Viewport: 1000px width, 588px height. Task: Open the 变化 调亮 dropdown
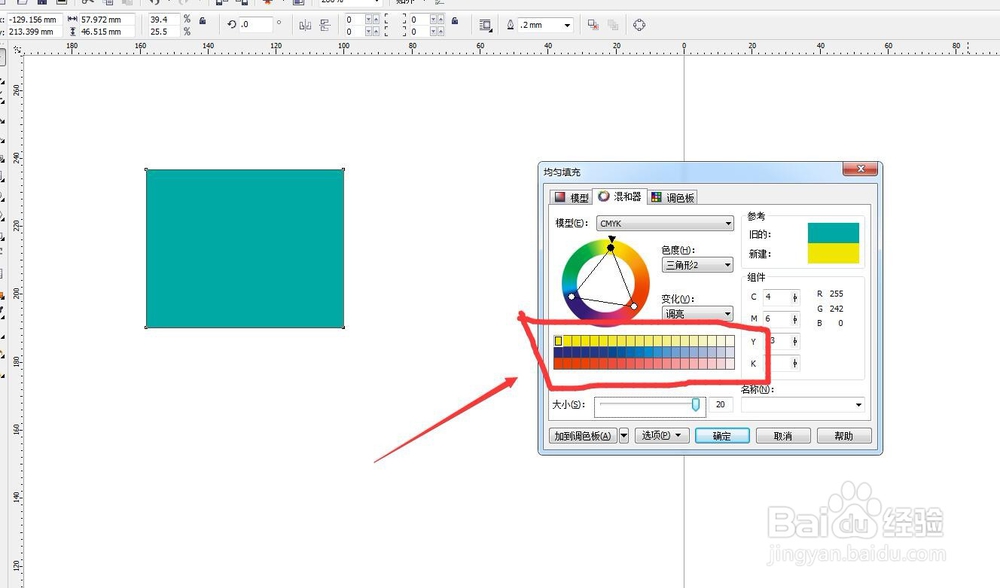tap(698, 313)
